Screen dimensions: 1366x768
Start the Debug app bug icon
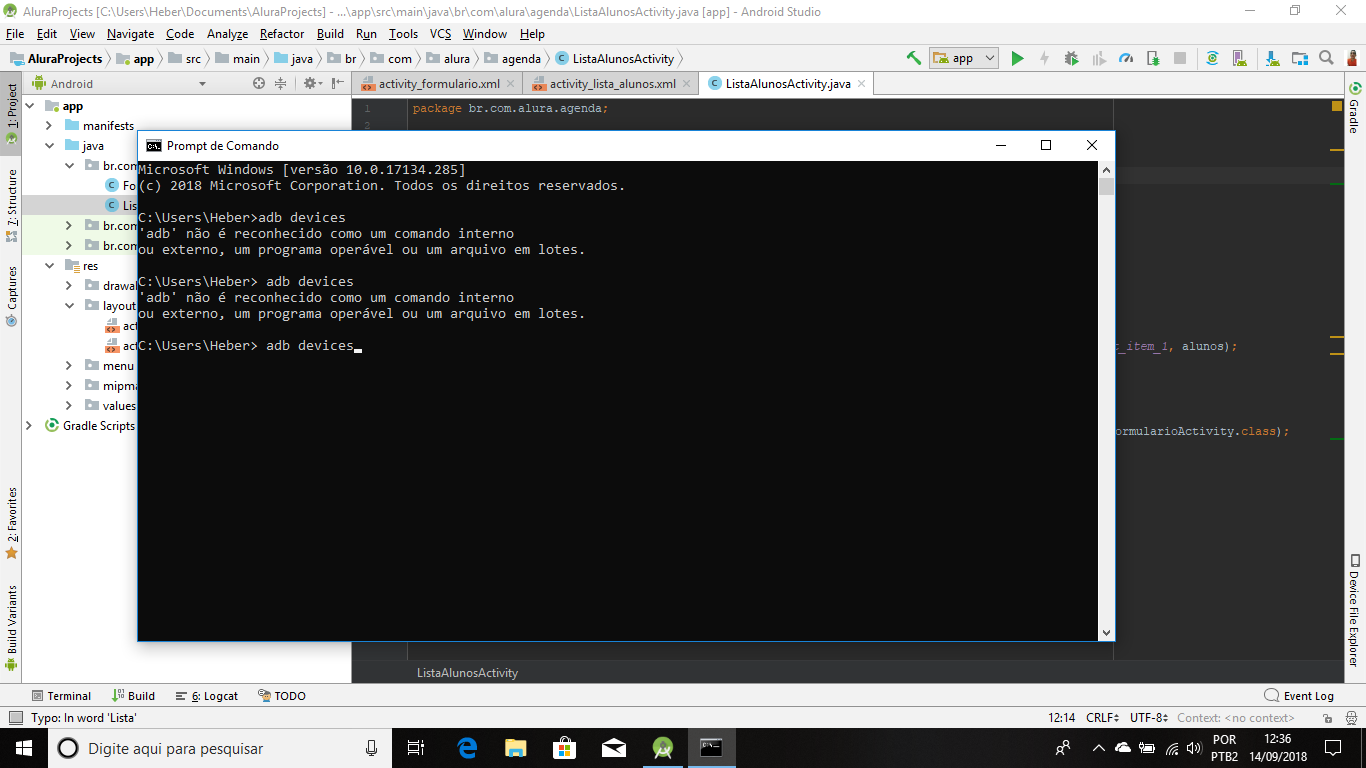point(1071,58)
